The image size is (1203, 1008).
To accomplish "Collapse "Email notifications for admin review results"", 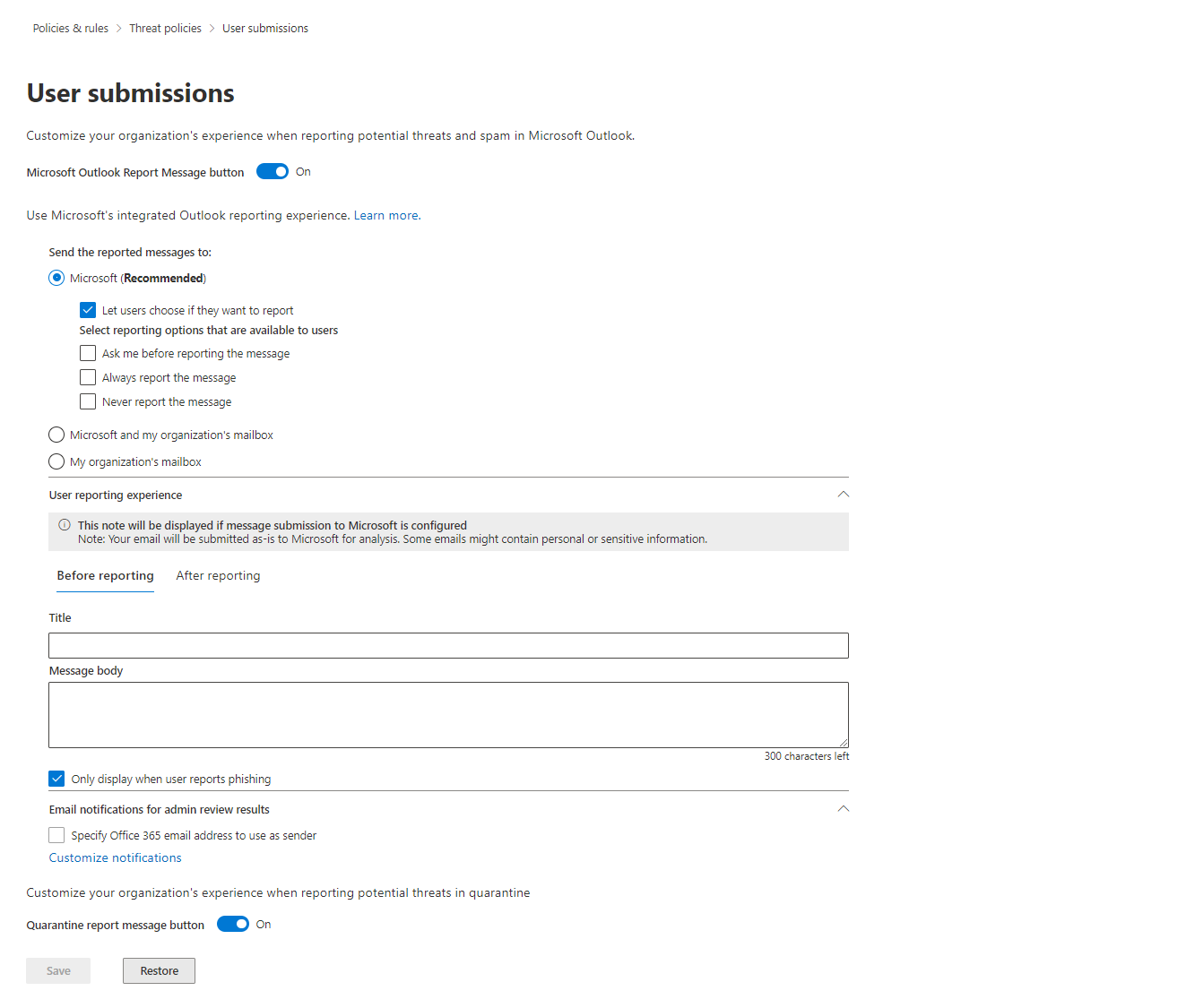I will pyautogui.click(x=843, y=808).
